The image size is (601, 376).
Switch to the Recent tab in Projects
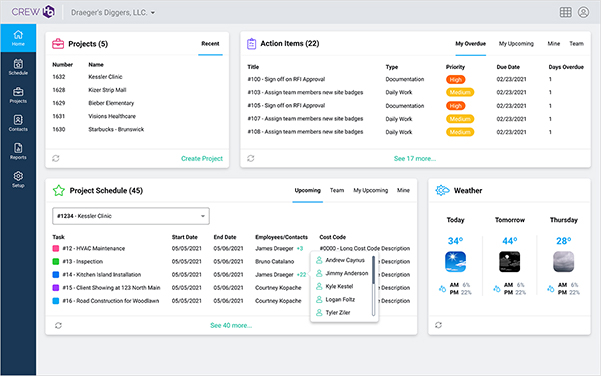210,44
